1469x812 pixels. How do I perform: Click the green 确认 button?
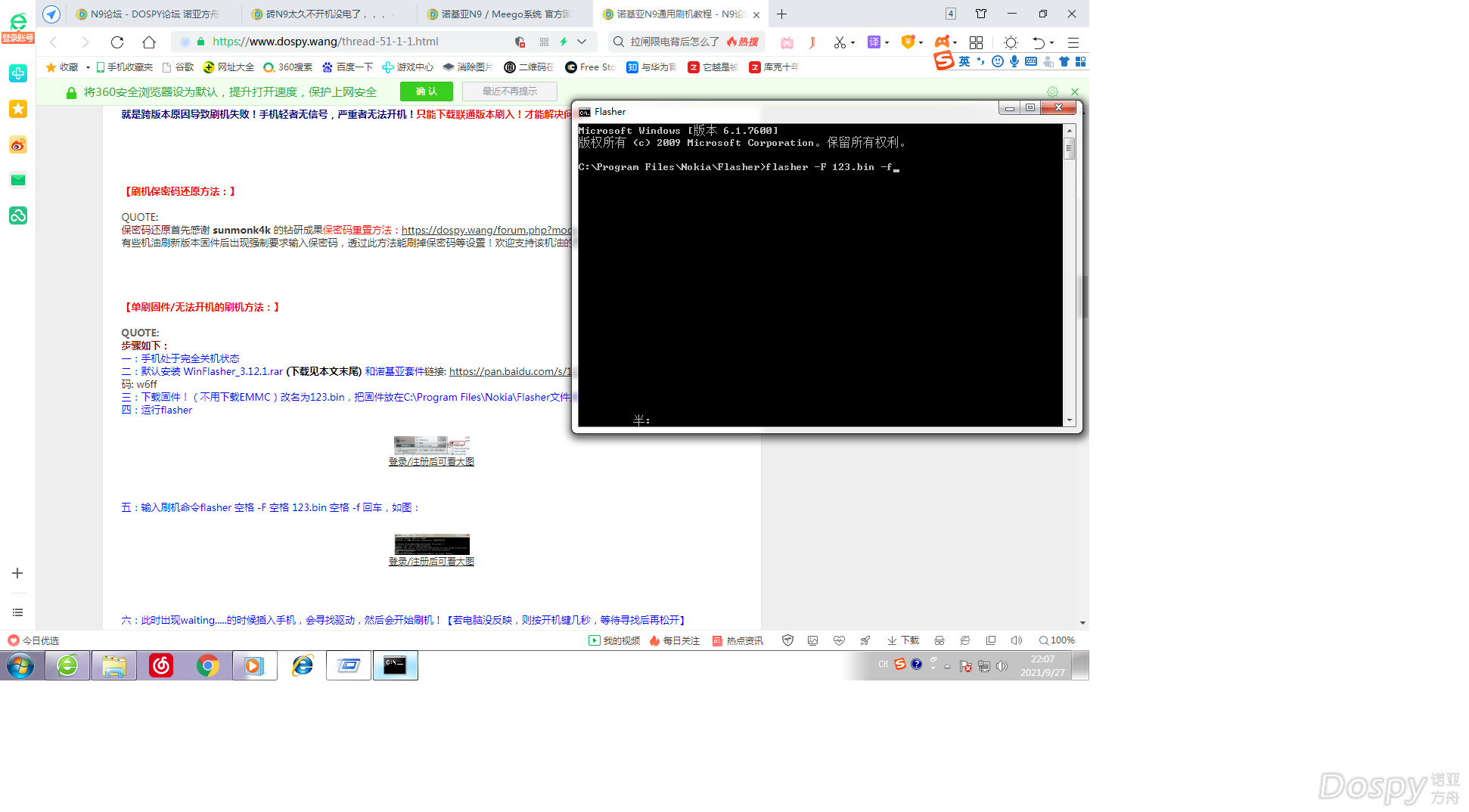[427, 91]
